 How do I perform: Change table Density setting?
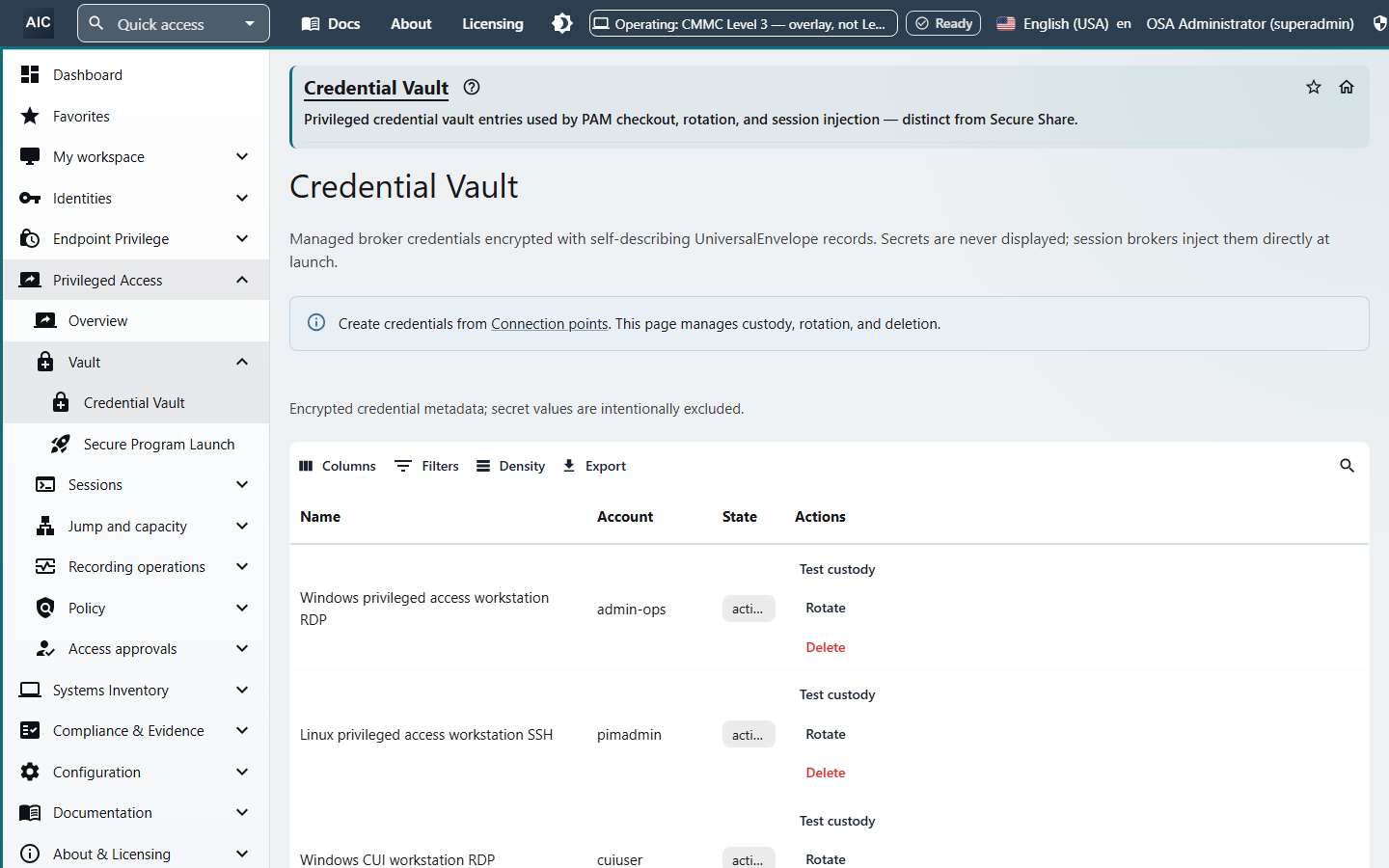tap(510, 466)
